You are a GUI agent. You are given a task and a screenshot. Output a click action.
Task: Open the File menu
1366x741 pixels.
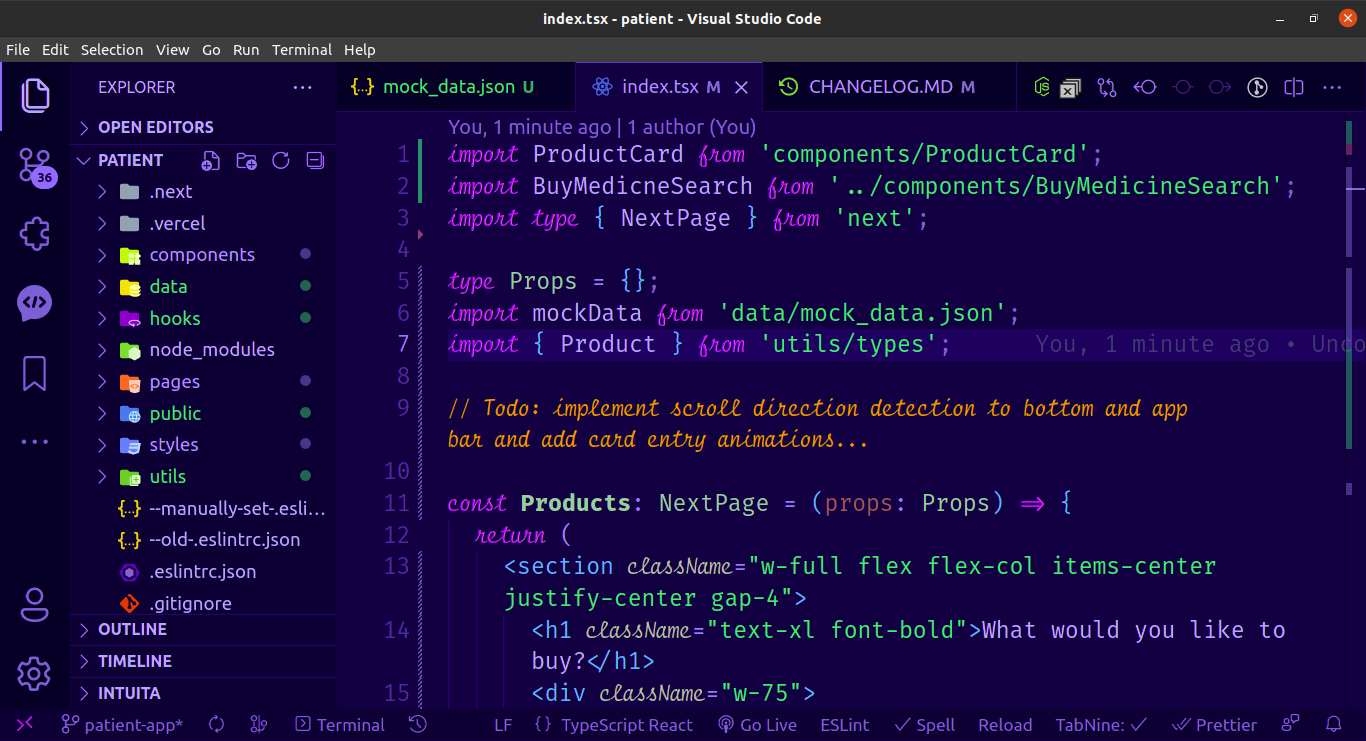pyautogui.click(x=18, y=49)
